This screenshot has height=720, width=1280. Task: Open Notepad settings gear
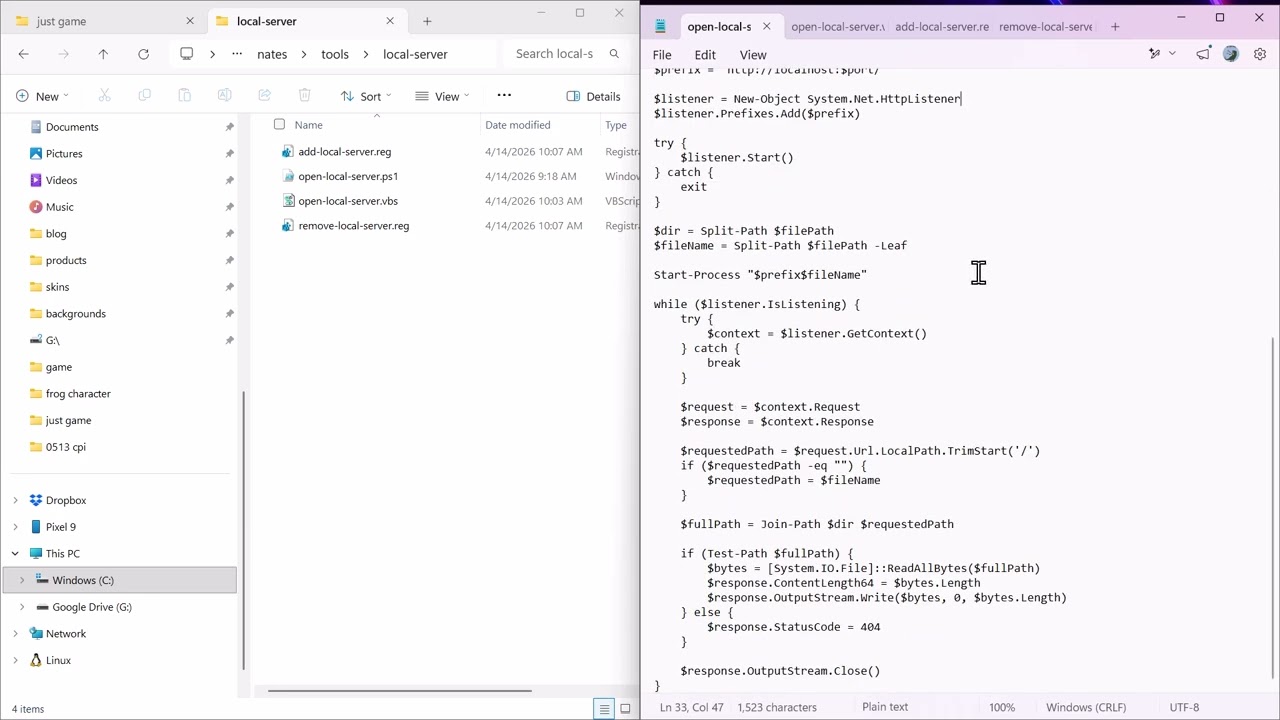(x=1260, y=55)
